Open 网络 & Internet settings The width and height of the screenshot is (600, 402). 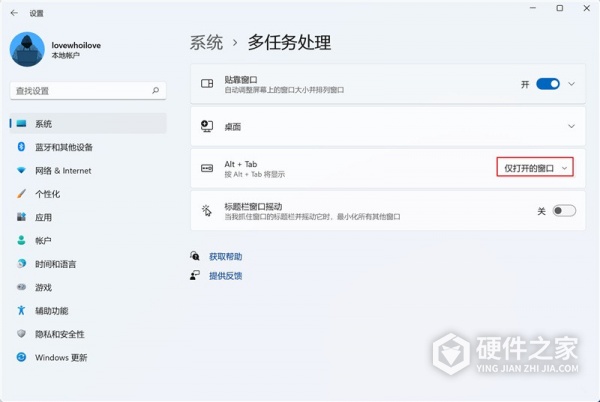point(88,171)
